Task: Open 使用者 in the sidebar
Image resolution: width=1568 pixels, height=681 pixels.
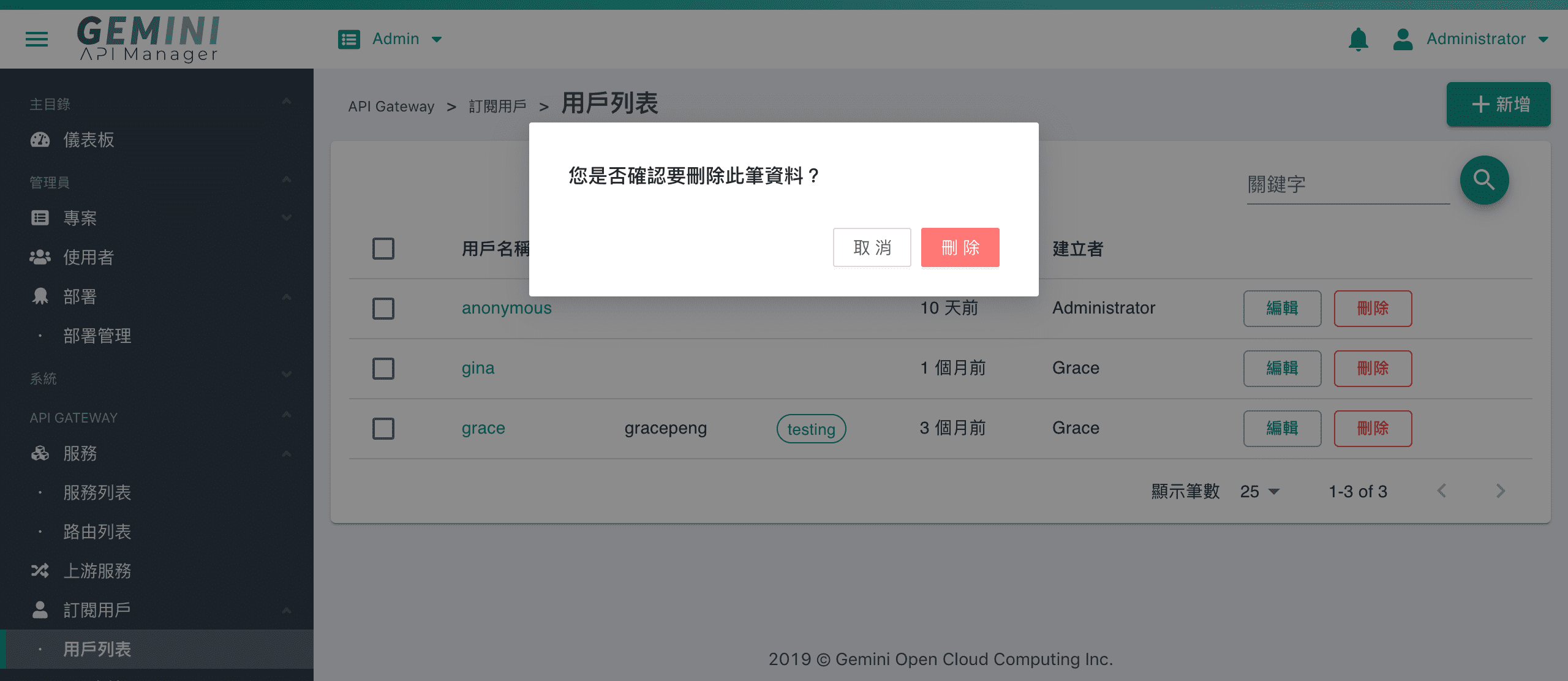Action: (x=157, y=257)
